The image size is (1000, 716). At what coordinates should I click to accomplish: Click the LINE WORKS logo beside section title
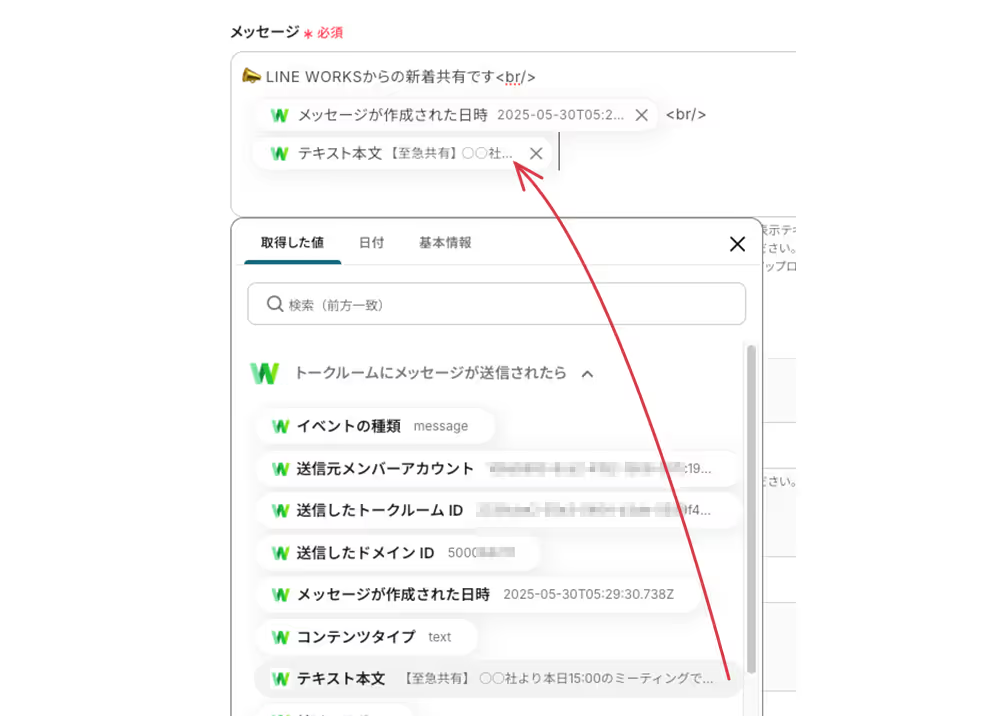(265, 373)
